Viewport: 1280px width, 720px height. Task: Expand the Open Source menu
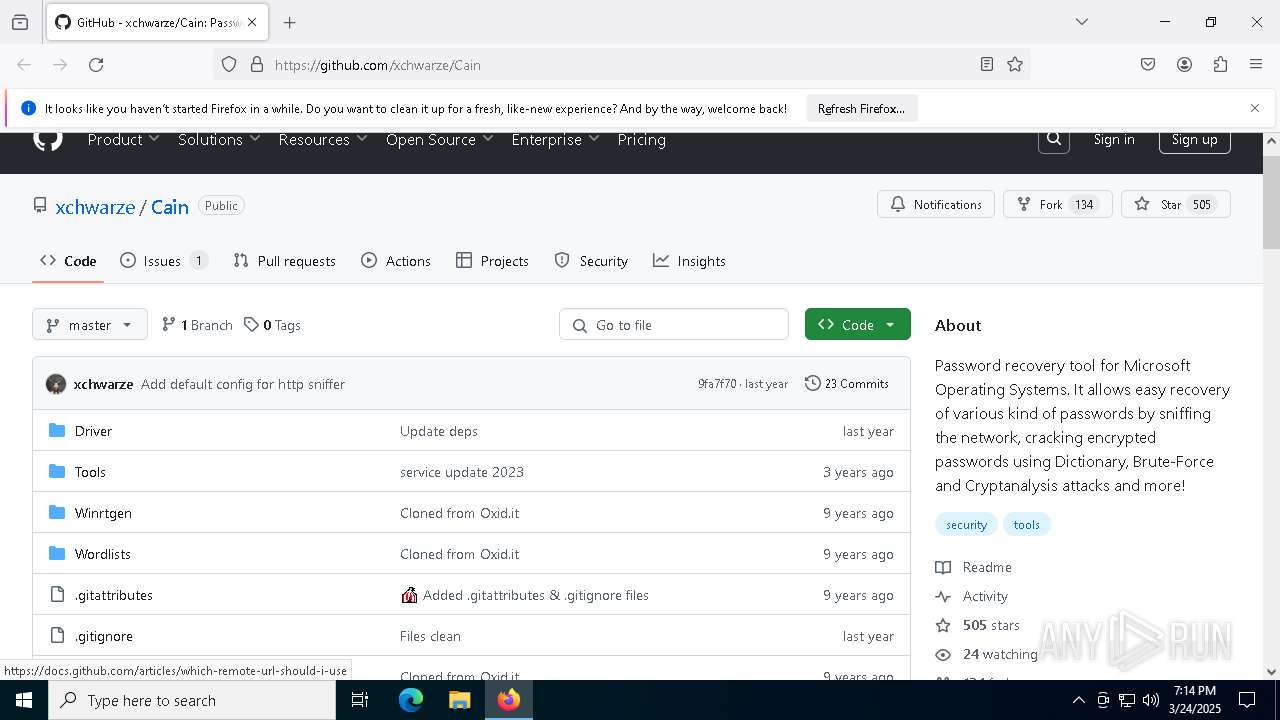coord(440,140)
